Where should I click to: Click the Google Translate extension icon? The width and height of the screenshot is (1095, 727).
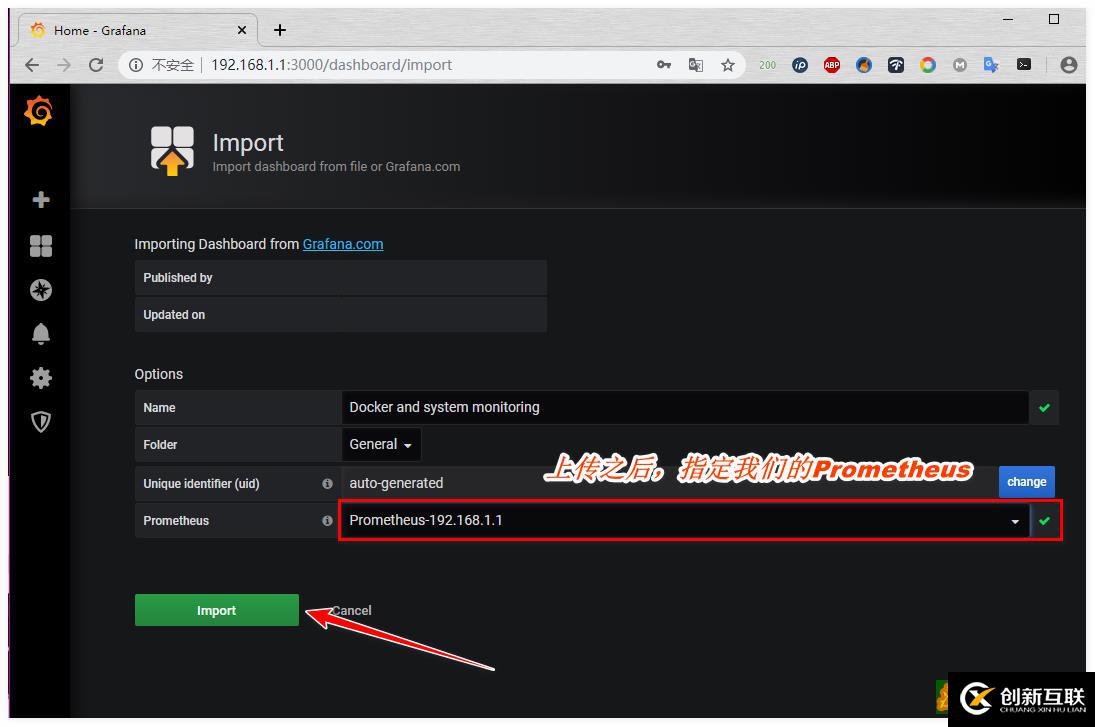point(991,65)
